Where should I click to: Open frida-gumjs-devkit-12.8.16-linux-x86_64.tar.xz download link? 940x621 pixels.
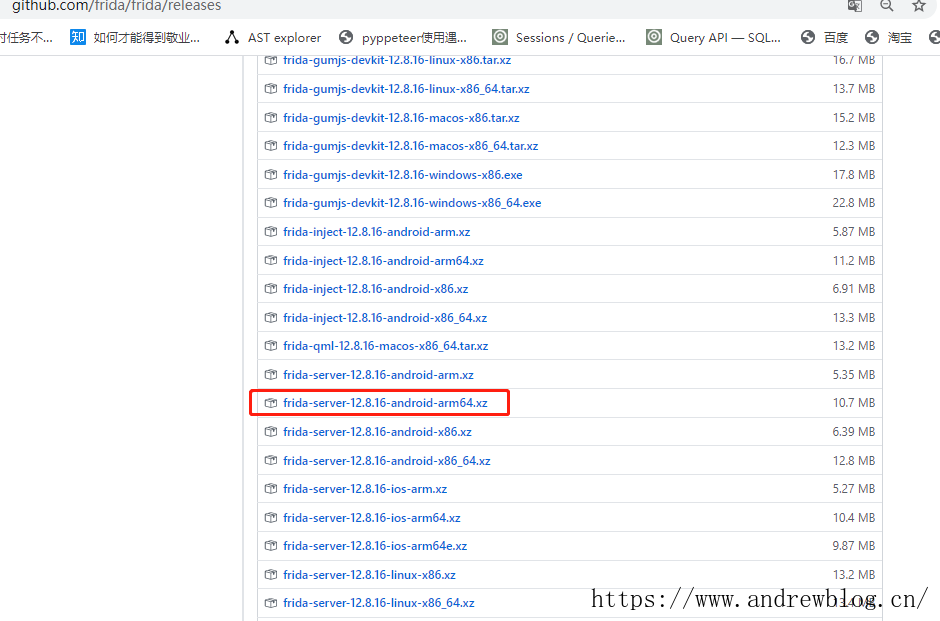click(406, 89)
